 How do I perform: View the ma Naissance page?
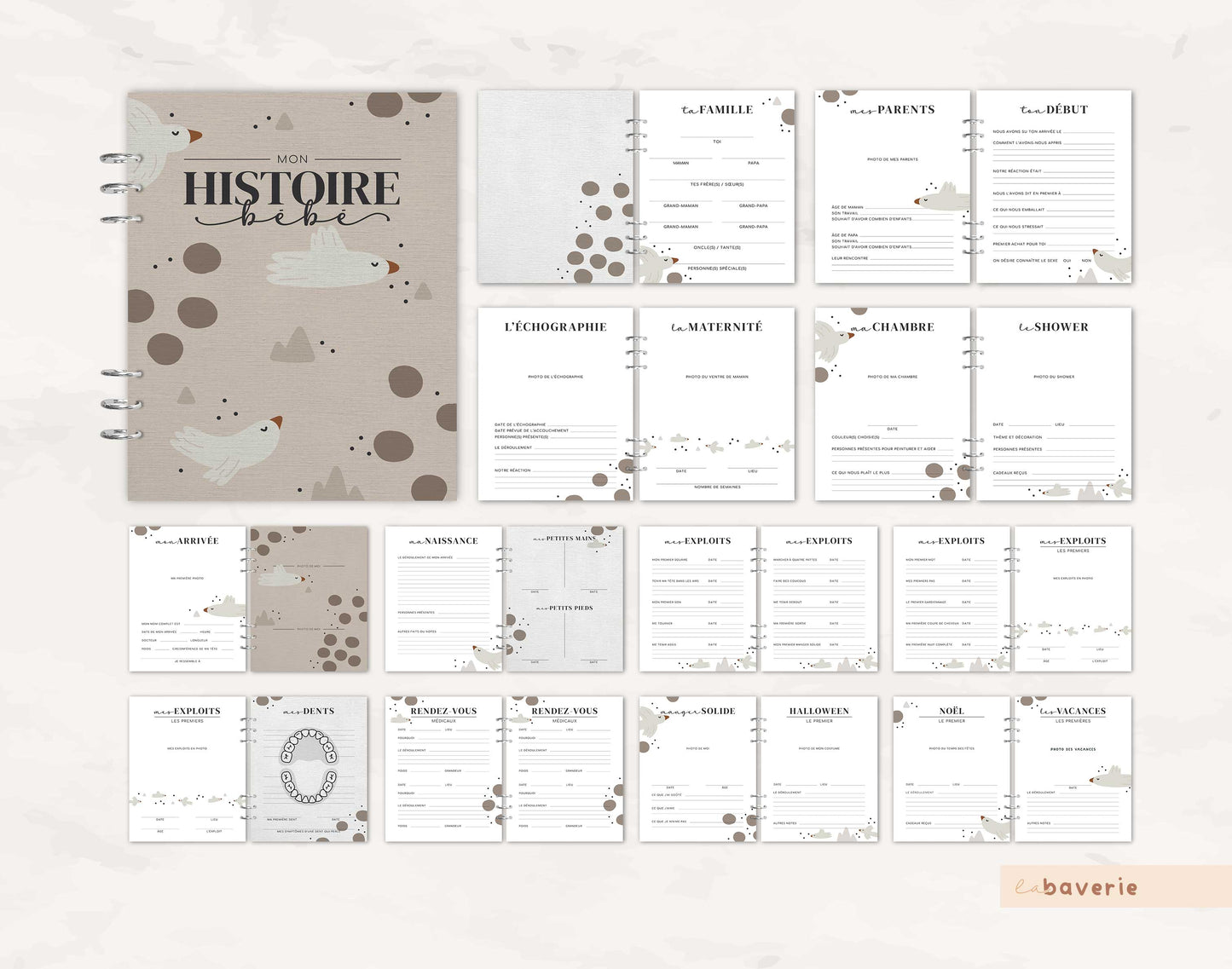[x=443, y=598]
